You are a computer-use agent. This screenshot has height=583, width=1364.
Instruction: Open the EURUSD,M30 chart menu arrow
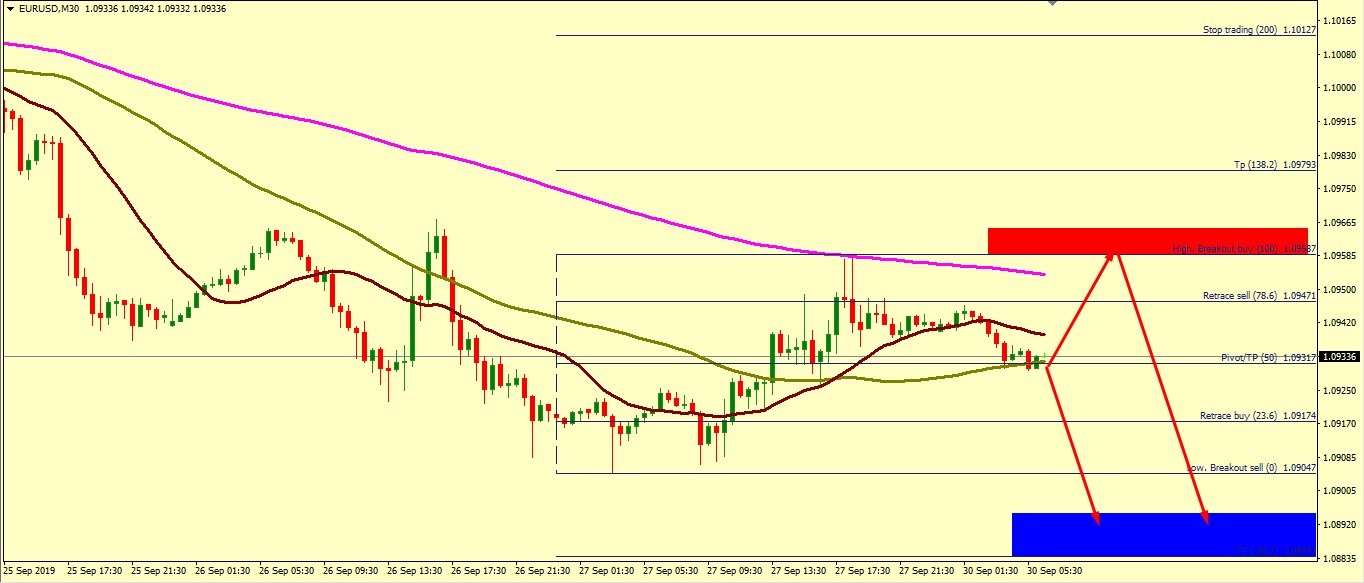[x=9, y=9]
